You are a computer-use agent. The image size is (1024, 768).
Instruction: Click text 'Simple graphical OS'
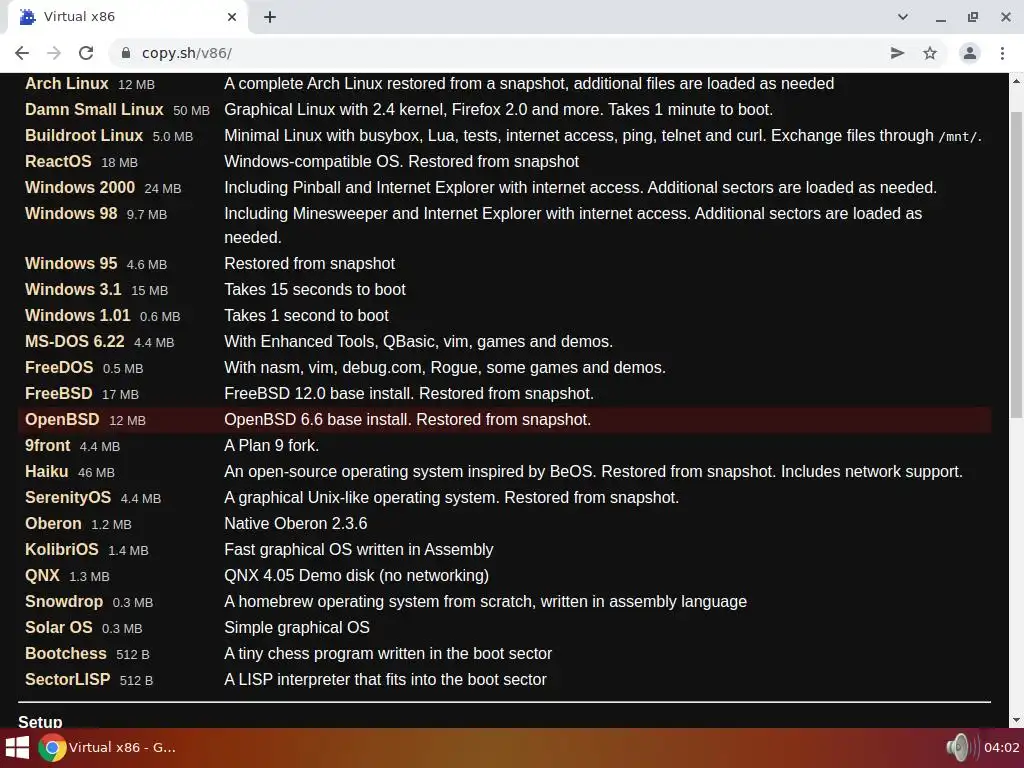click(x=297, y=628)
